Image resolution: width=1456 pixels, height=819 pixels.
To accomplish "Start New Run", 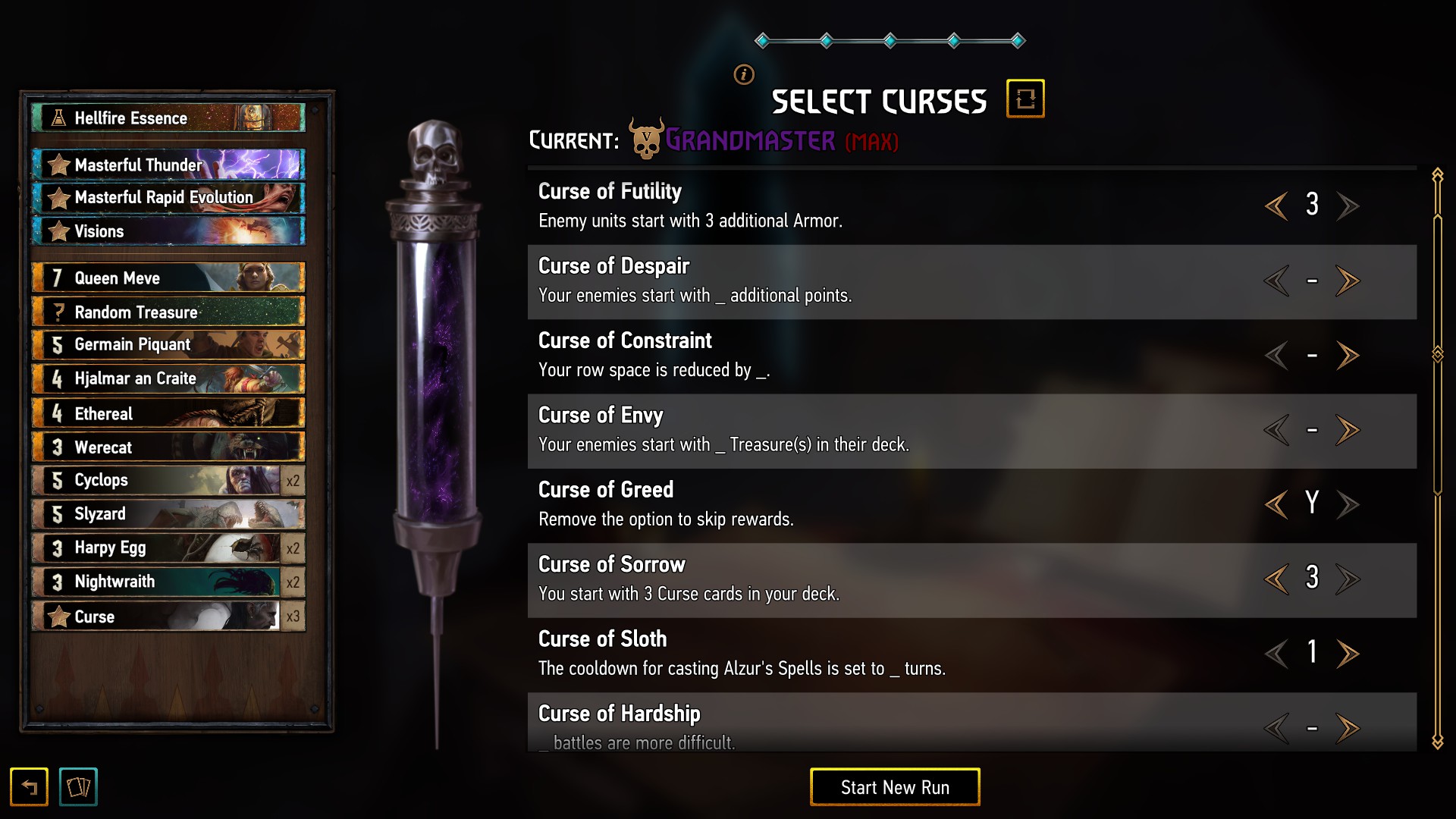I will tap(895, 787).
